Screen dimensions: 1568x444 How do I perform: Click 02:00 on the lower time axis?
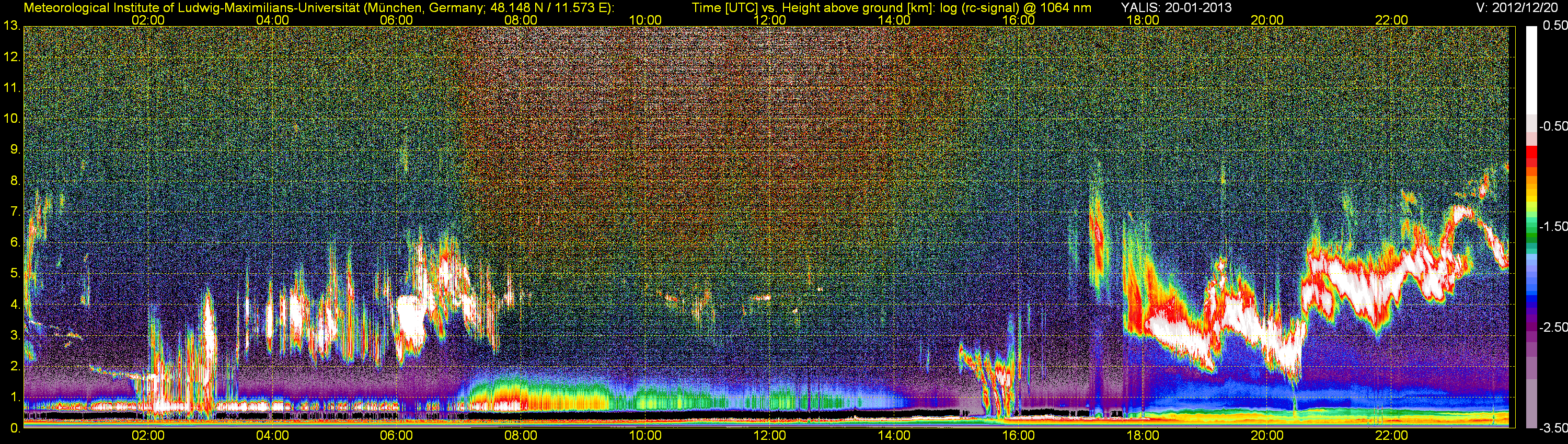148,436
